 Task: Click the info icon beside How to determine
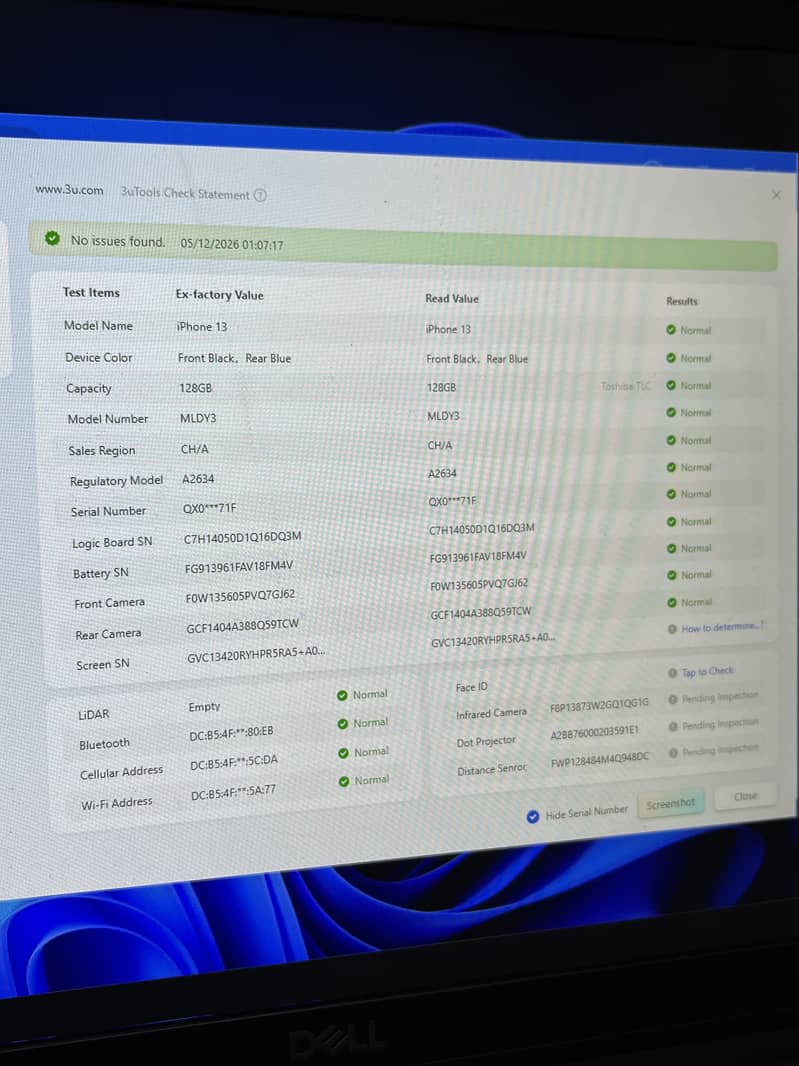pyautogui.click(x=672, y=629)
